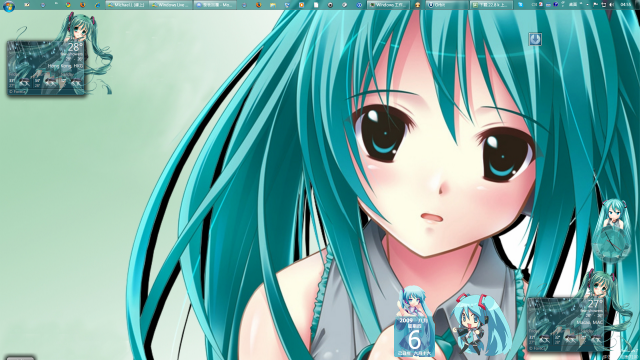Open the orange square icon in taskbar
This screenshot has width=640, height=360.
tap(301, 5)
